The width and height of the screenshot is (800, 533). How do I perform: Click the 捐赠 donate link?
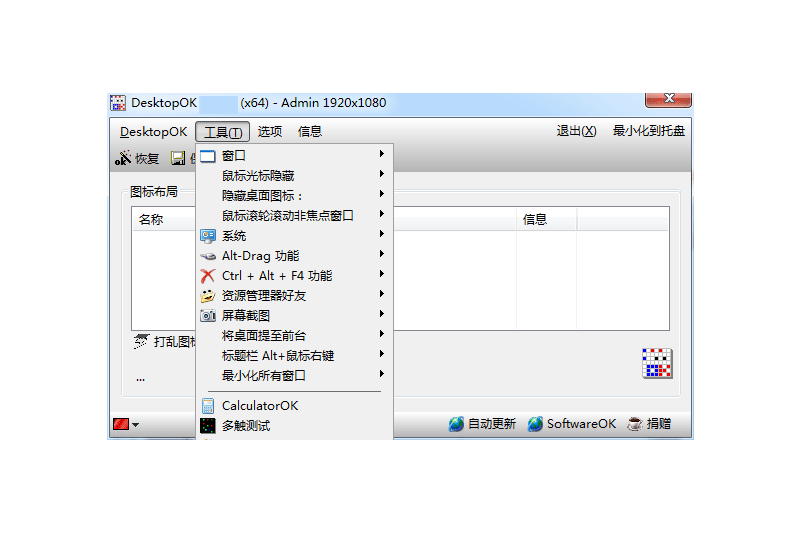(x=659, y=424)
